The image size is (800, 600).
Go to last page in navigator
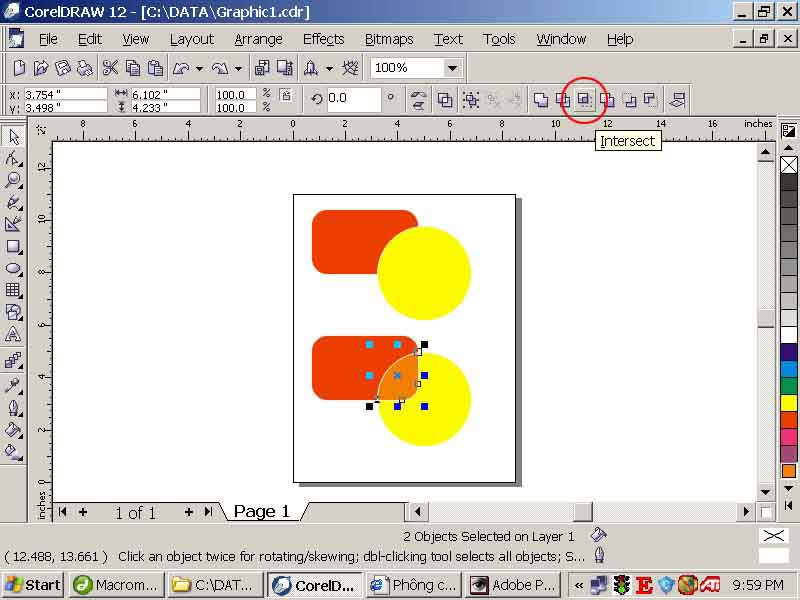pyautogui.click(x=208, y=512)
